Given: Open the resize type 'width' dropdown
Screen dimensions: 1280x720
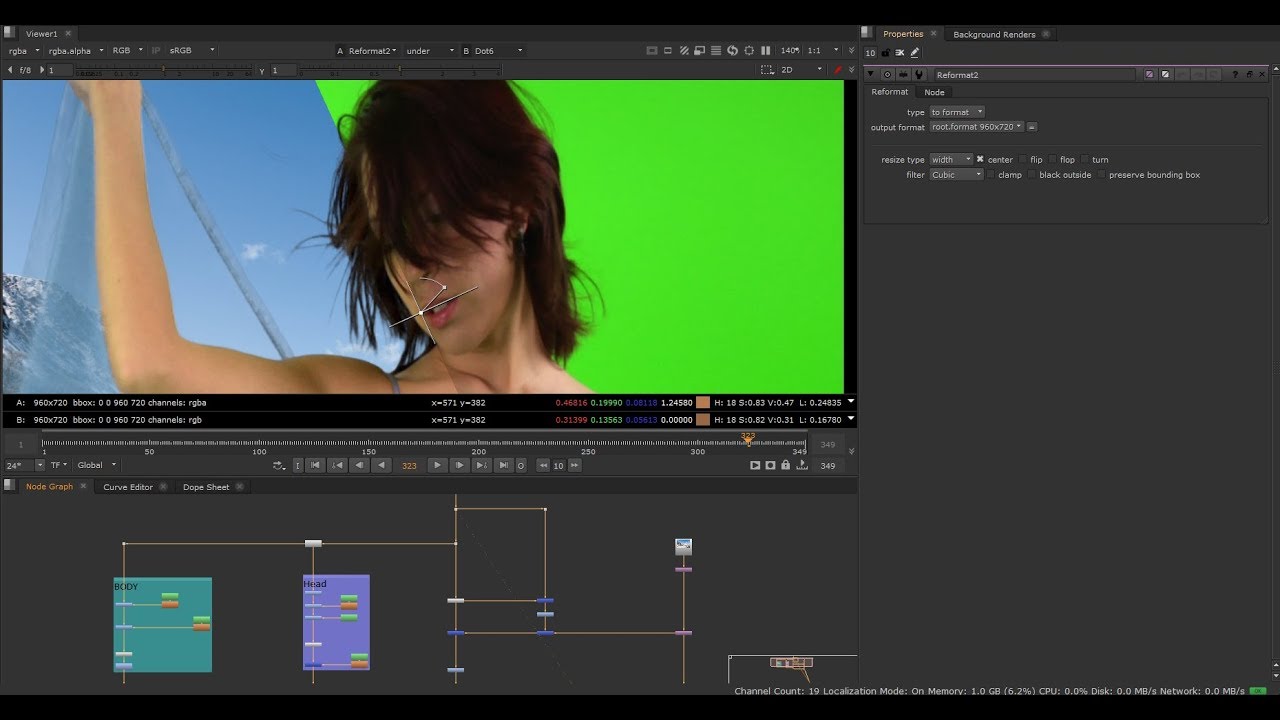Looking at the screenshot, I should click(x=951, y=160).
